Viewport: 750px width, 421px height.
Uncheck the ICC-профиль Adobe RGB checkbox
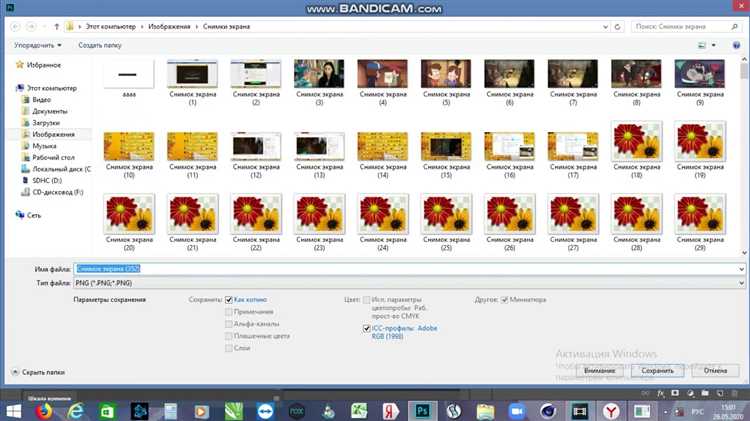tap(366, 328)
